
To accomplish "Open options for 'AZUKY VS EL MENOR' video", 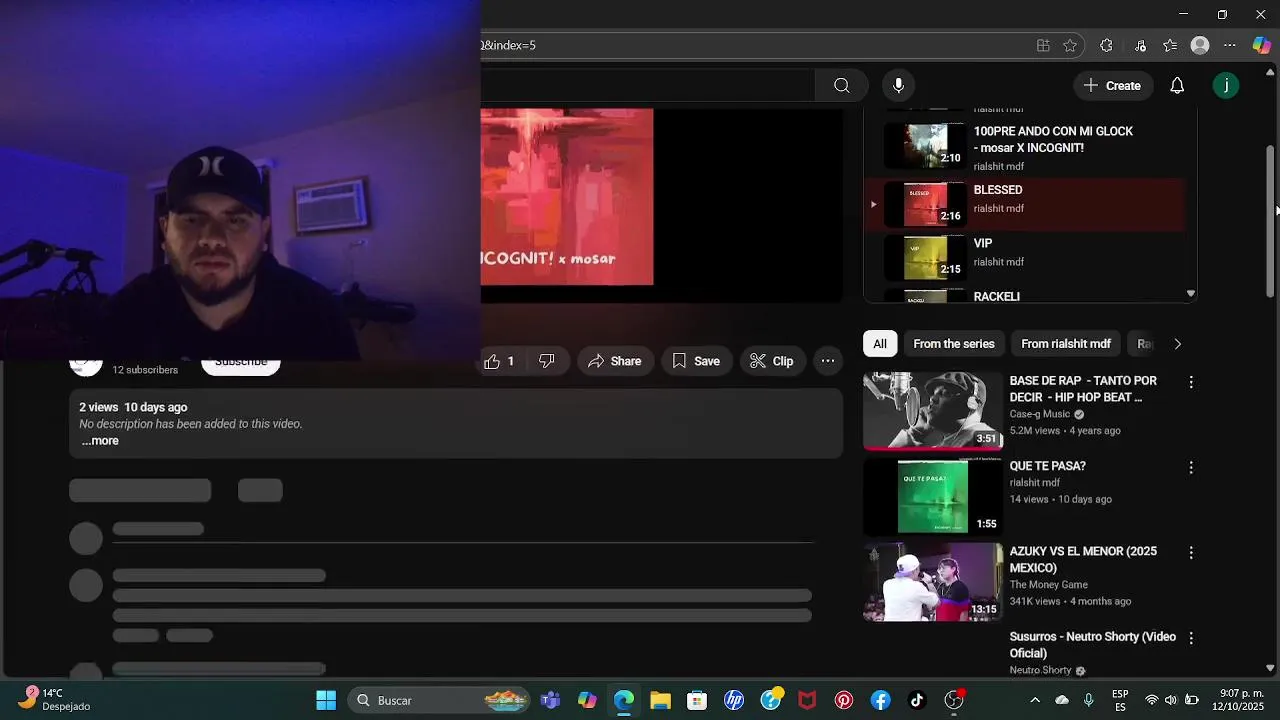I will [x=1191, y=552].
